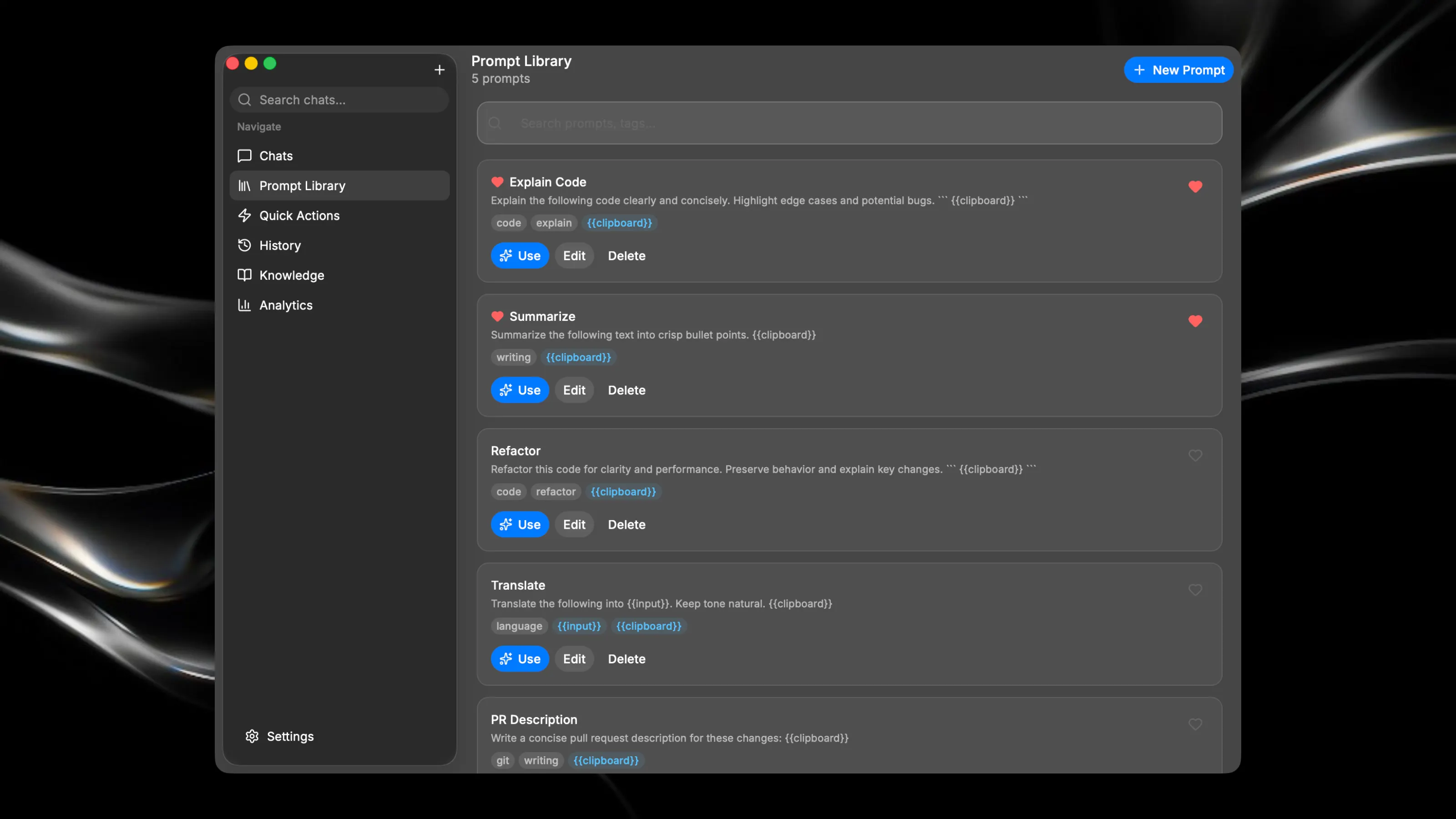
Task: Click the Explain Code prompt title
Action: (548, 182)
